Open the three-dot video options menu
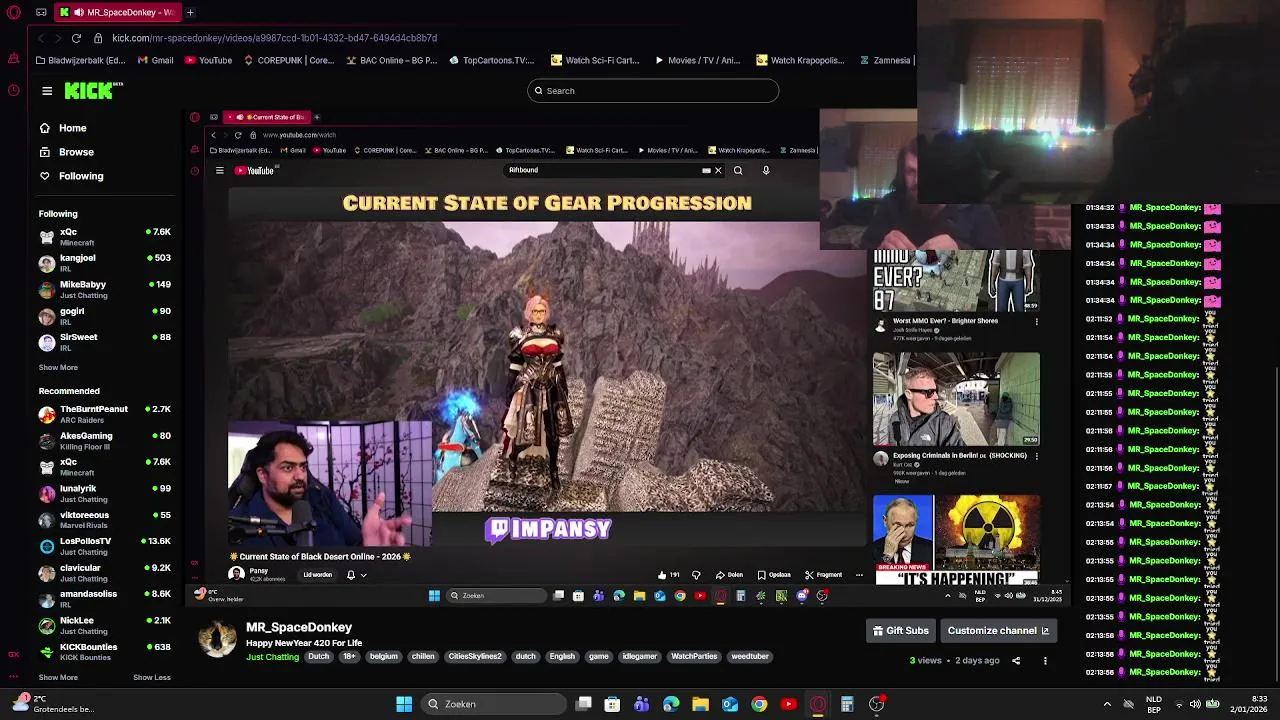Image resolution: width=1280 pixels, height=720 pixels. 1045,661
